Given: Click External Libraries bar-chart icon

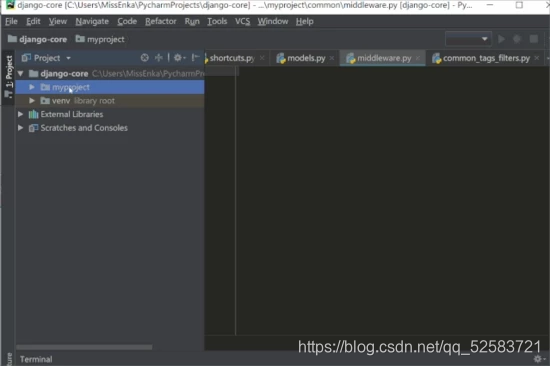Looking at the screenshot, I should [33, 114].
